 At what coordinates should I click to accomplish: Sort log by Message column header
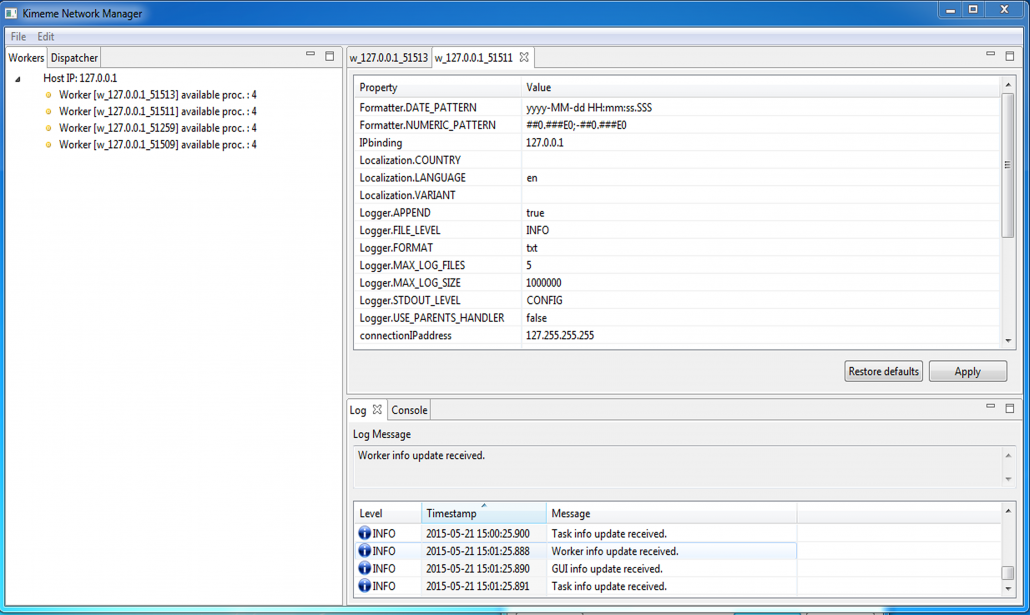[x=671, y=513]
